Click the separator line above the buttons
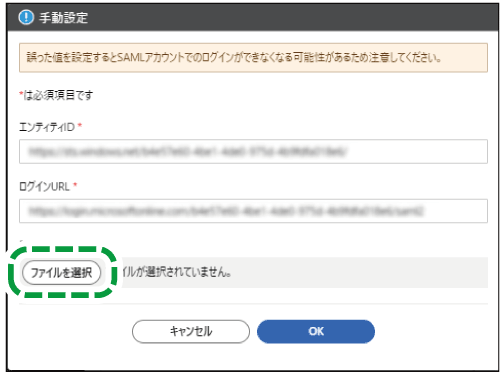This screenshot has height=375, width=500. [x=253, y=304]
